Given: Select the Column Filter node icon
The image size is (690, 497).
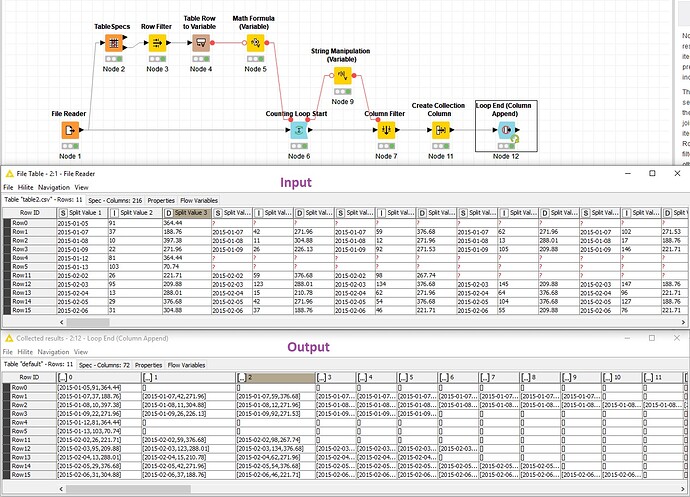Looking at the screenshot, I should (x=386, y=130).
